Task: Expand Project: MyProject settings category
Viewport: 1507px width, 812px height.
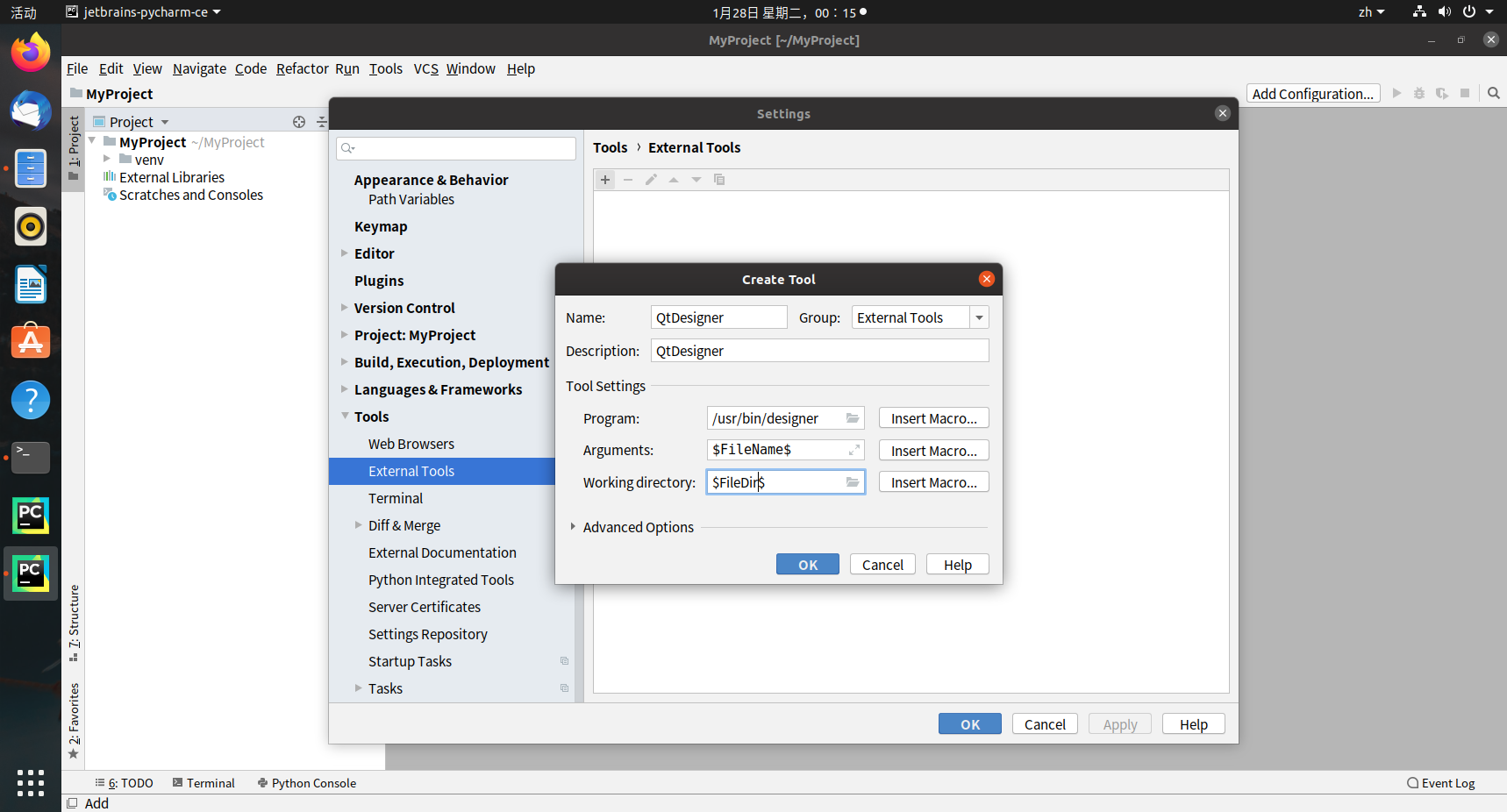Action: (x=345, y=335)
